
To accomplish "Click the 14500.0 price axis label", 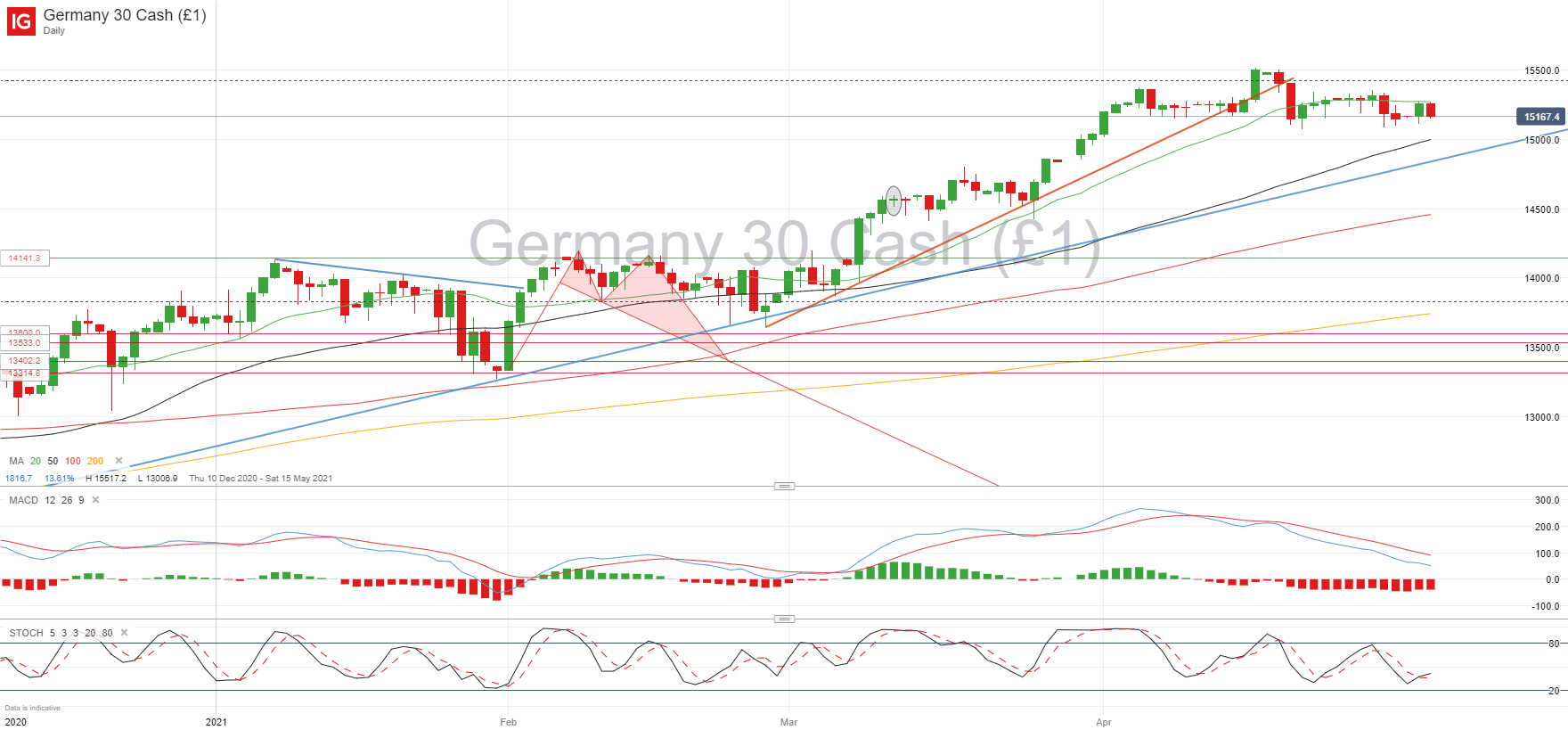I will click(1542, 209).
